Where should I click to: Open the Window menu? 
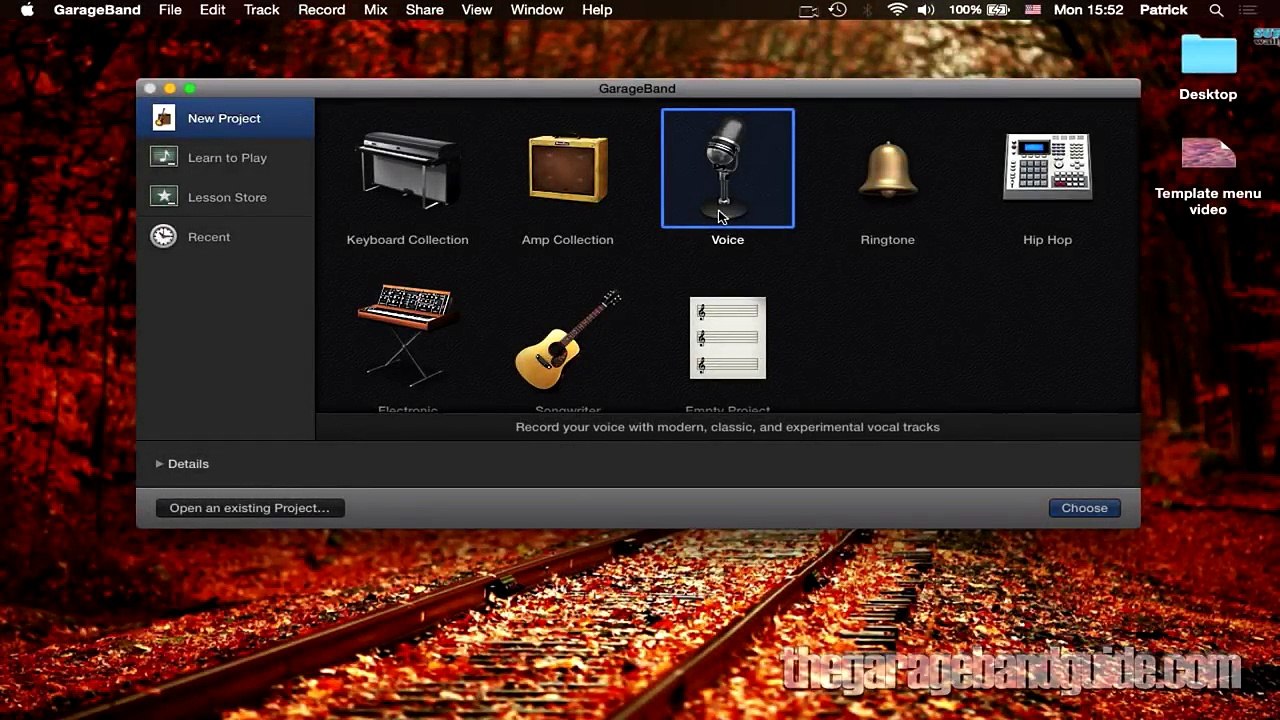click(537, 10)
